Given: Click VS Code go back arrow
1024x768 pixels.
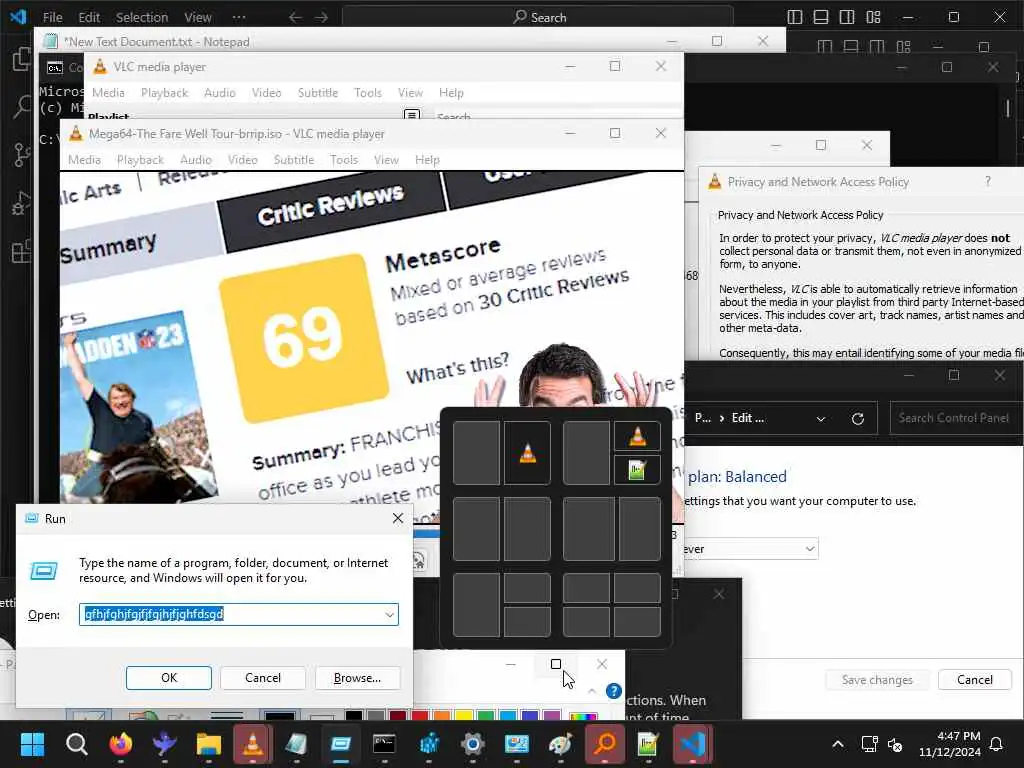Looking at the screenshot, I should 295,18.
